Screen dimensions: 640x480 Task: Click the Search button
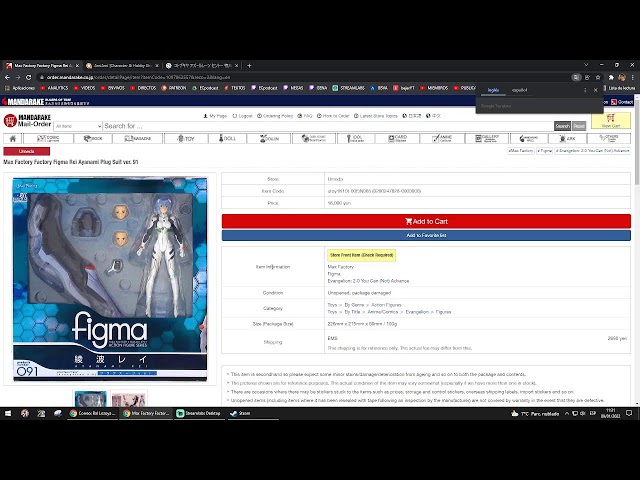(562, 126)
